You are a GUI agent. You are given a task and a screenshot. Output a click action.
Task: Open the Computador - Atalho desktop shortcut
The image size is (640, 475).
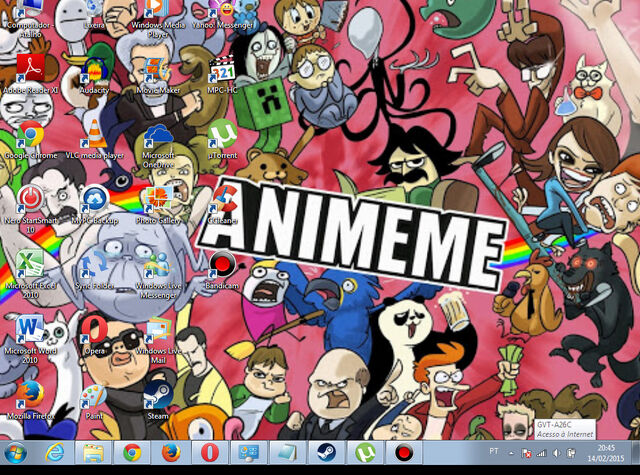click(x=30, y=16)
